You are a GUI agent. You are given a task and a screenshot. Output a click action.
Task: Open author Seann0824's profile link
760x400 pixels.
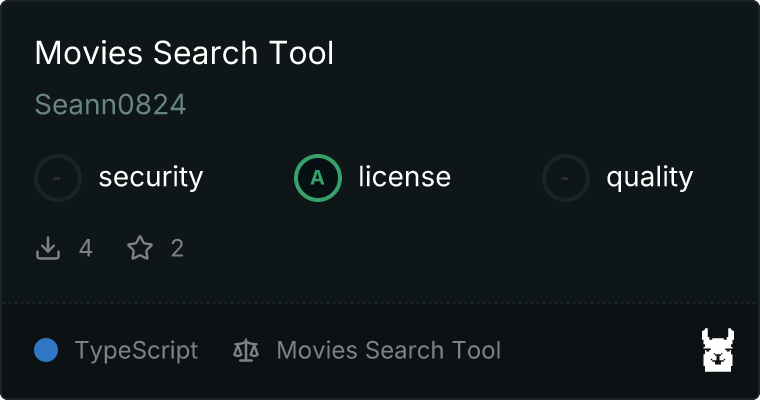(x=110, y=105)
